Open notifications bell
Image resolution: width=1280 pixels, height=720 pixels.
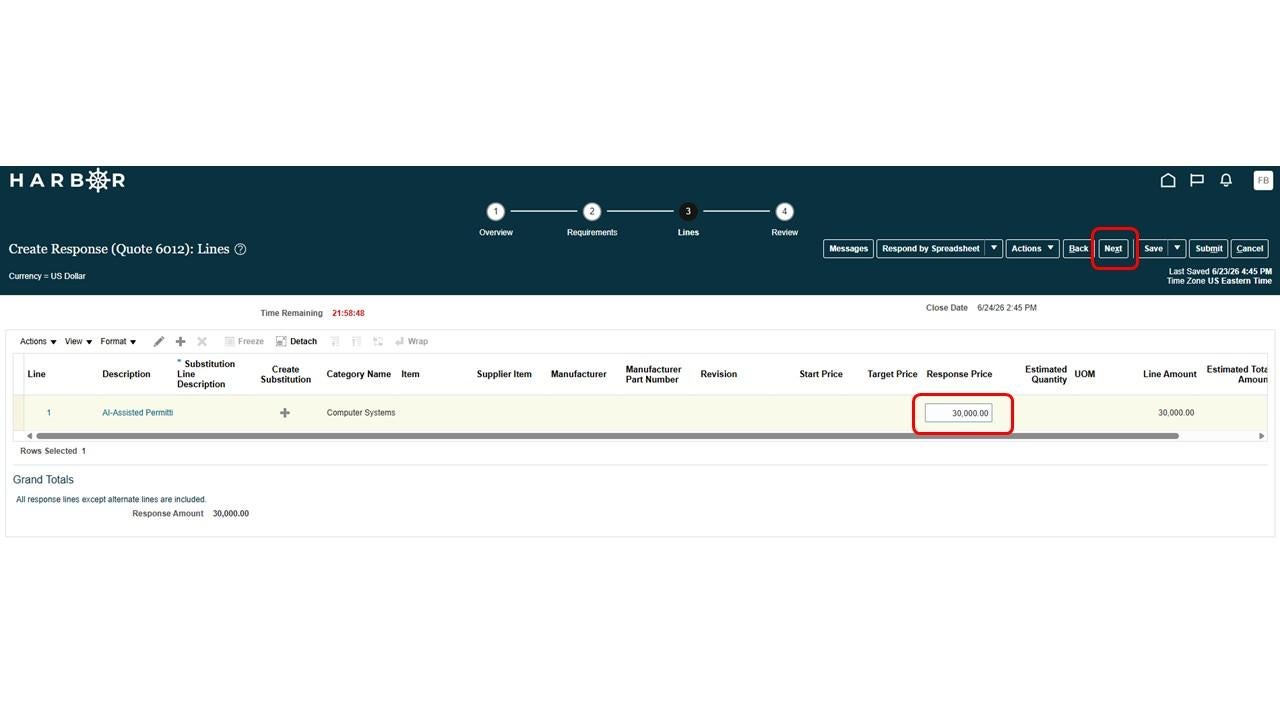click(x=1226, y=180)
